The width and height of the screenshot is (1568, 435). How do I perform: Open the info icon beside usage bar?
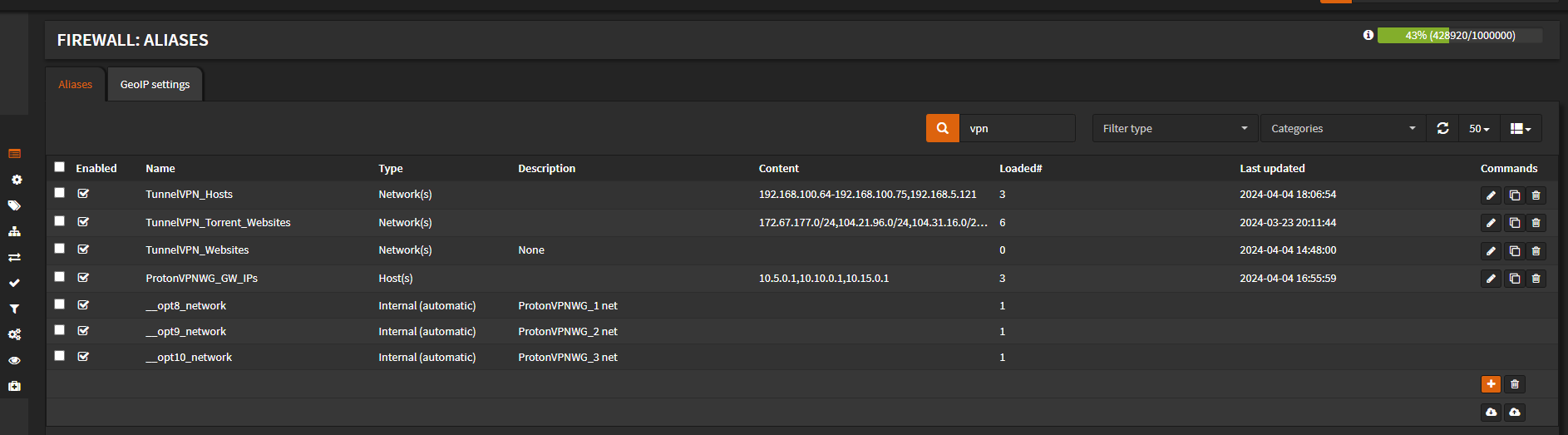pyautogui.click(x=1368, y=35)
